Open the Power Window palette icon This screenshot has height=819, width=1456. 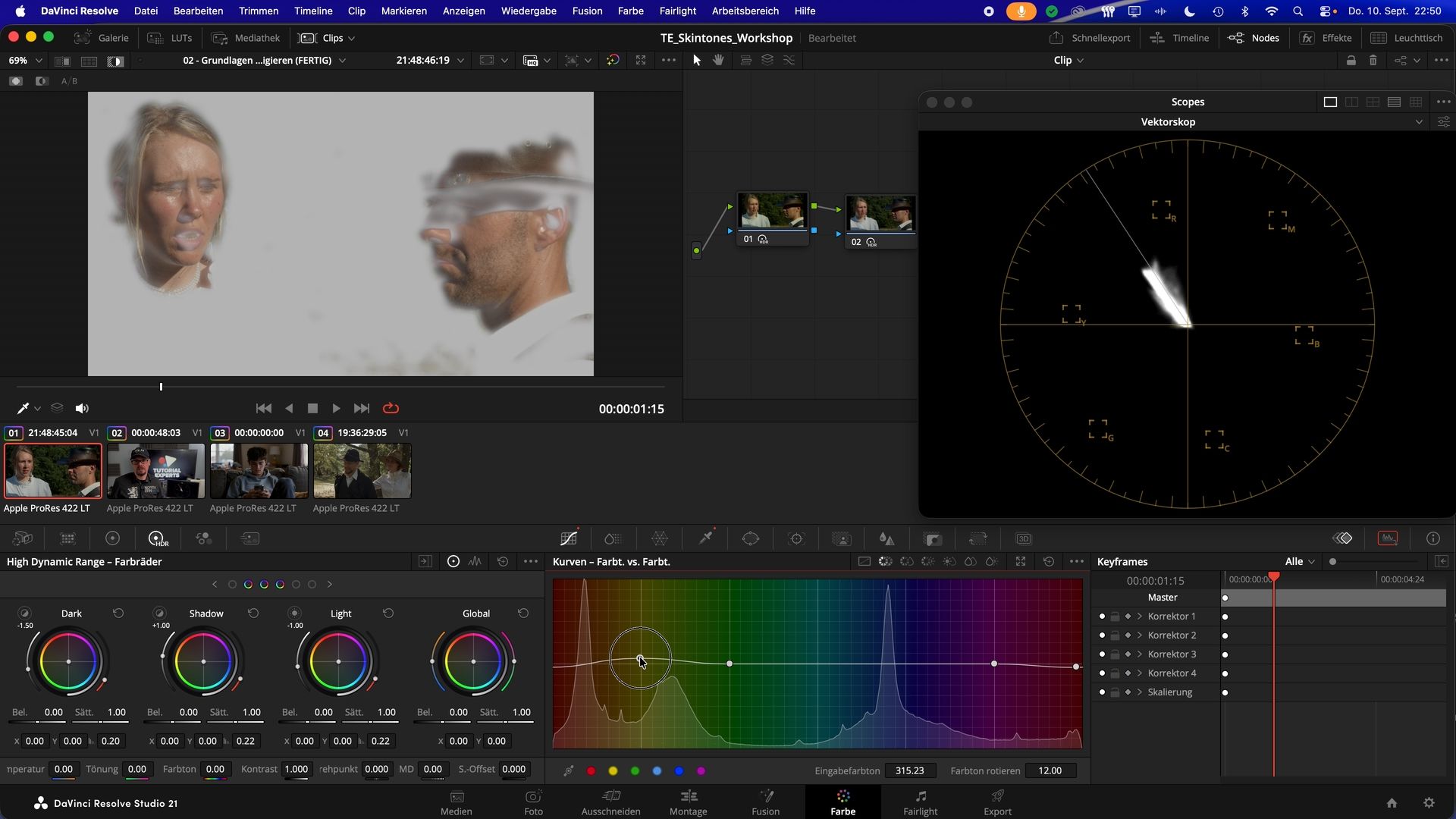(751, 538)
